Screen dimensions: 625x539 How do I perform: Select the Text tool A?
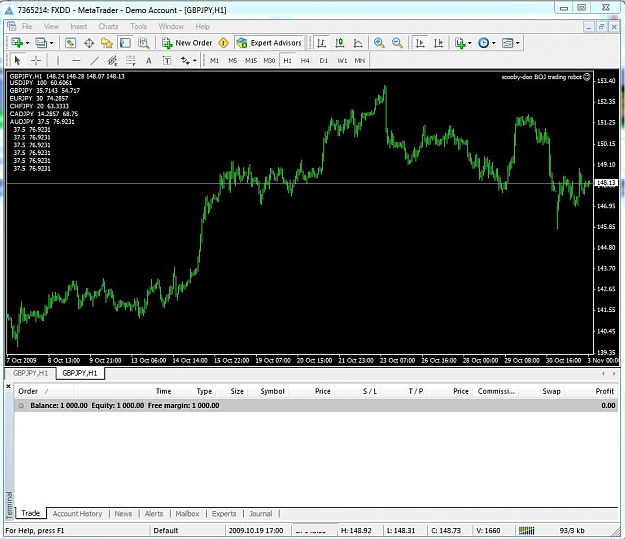point(149,61)
